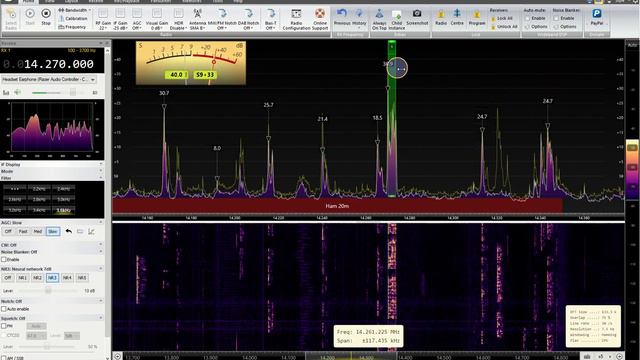Open the Visual Gain menu
This screenshot has width=640, height=360.
pyautogui.click(x=157, y=19)
